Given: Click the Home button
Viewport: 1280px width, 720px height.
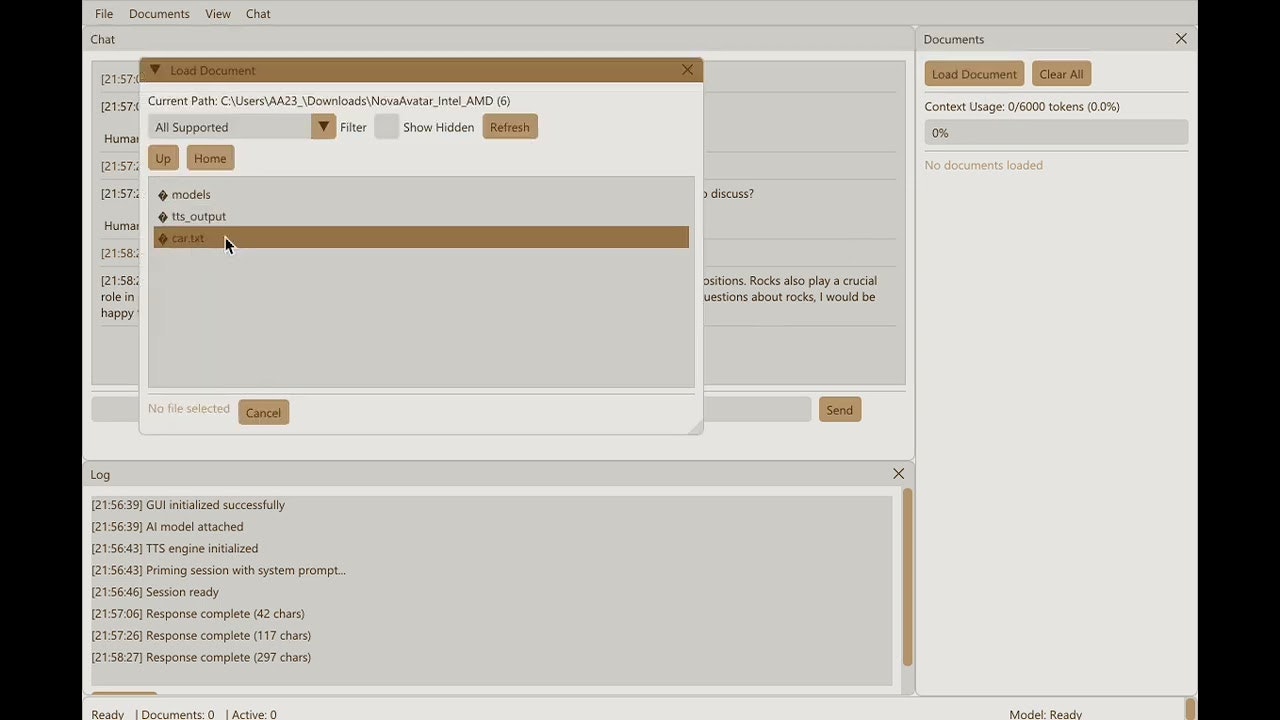Looking at the screenshot, I should tap(210, 158).
